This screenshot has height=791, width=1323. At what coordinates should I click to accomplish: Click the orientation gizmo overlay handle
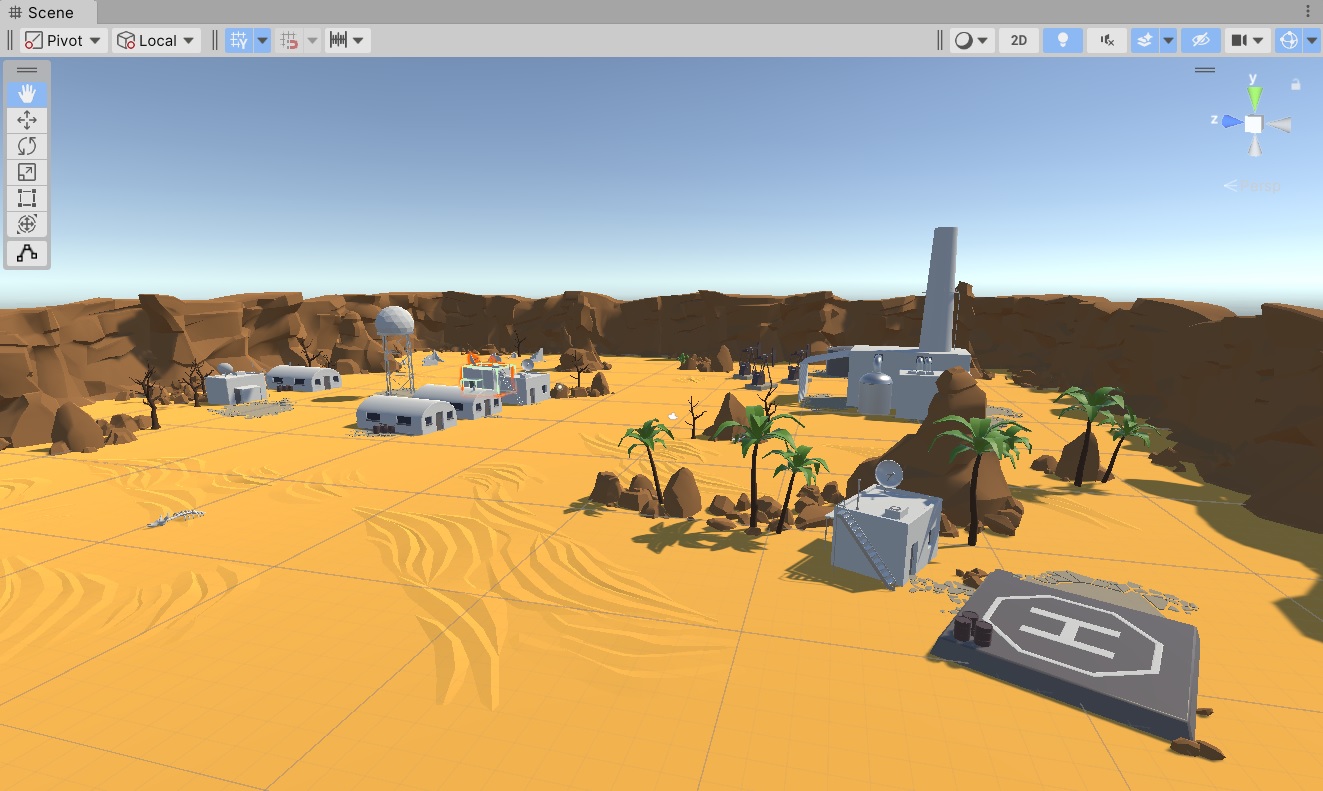point(1205,70)
